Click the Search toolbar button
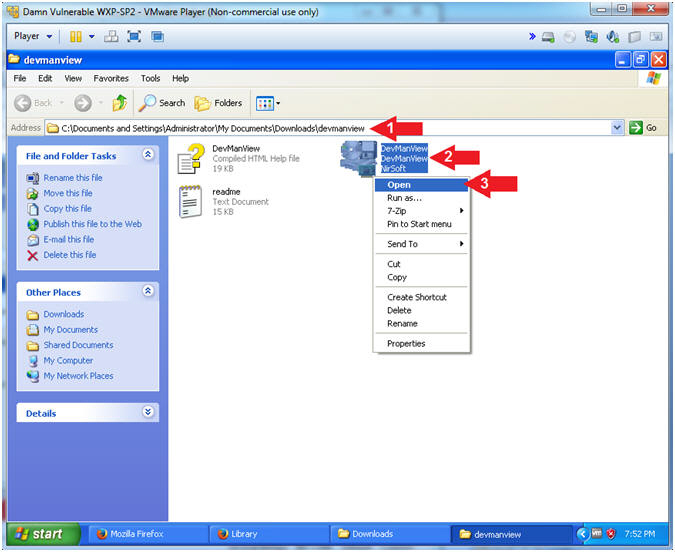This screenshot has height=552, width=675. pos(161,103)
